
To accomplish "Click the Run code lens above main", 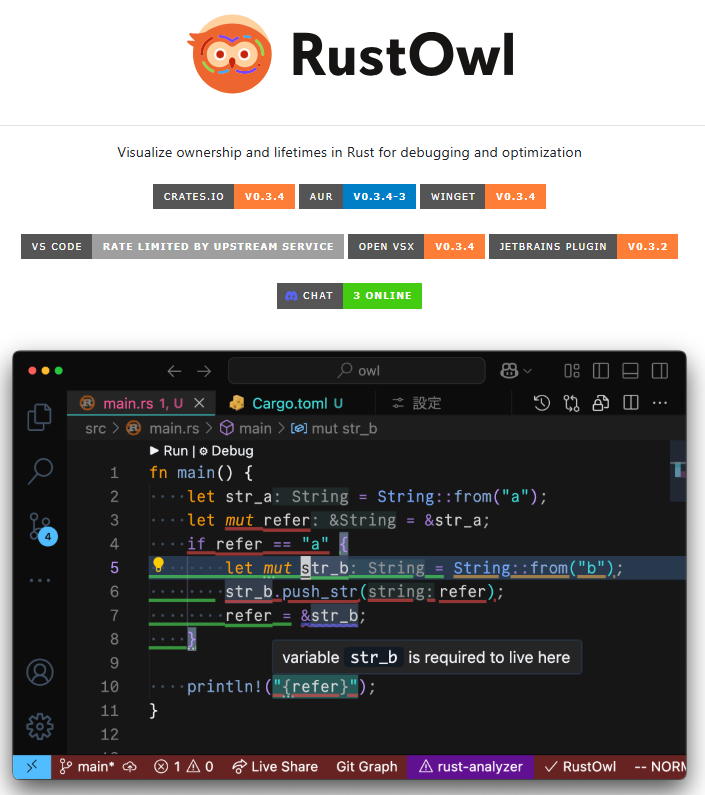I will [x=168, y=451].
